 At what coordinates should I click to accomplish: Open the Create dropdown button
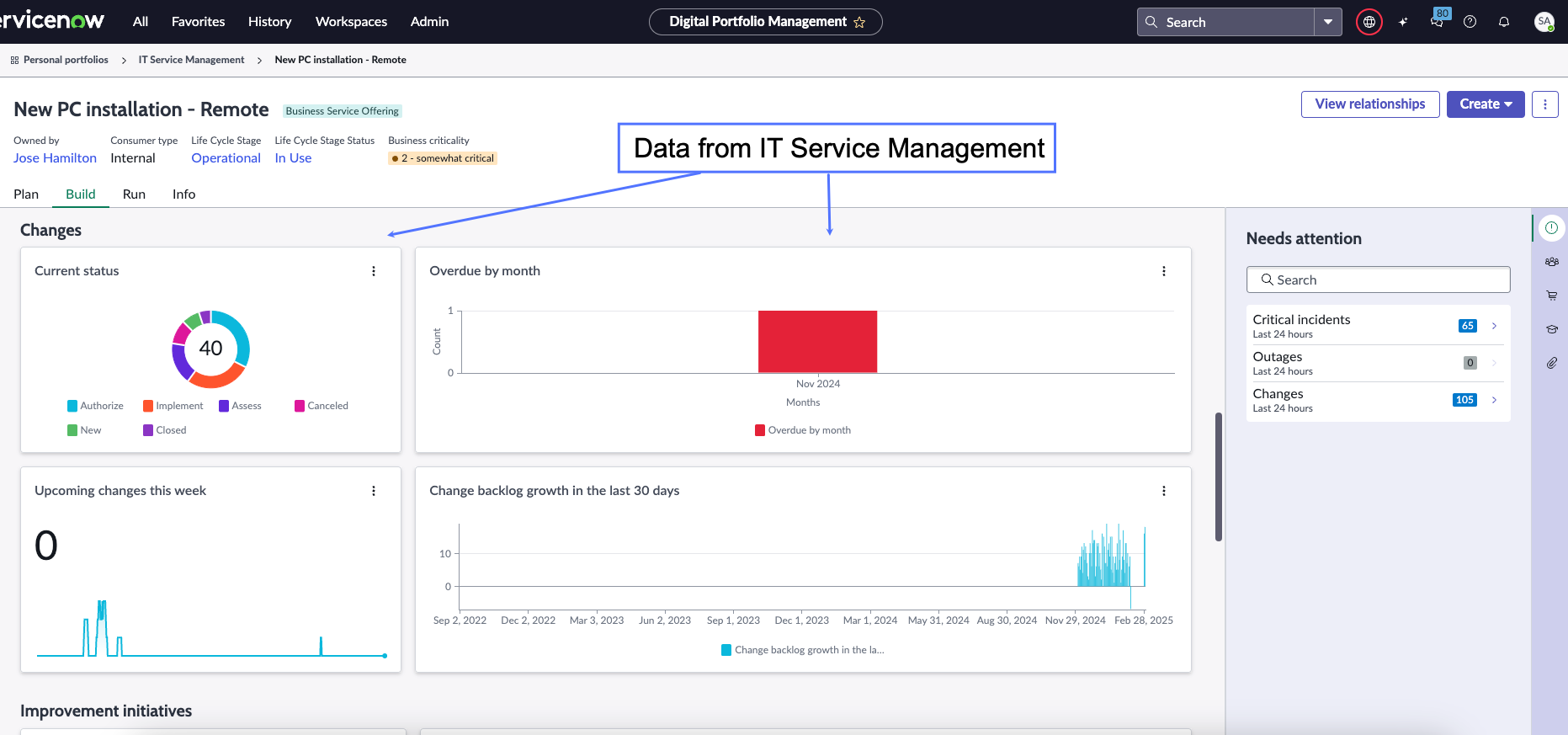1486,104
